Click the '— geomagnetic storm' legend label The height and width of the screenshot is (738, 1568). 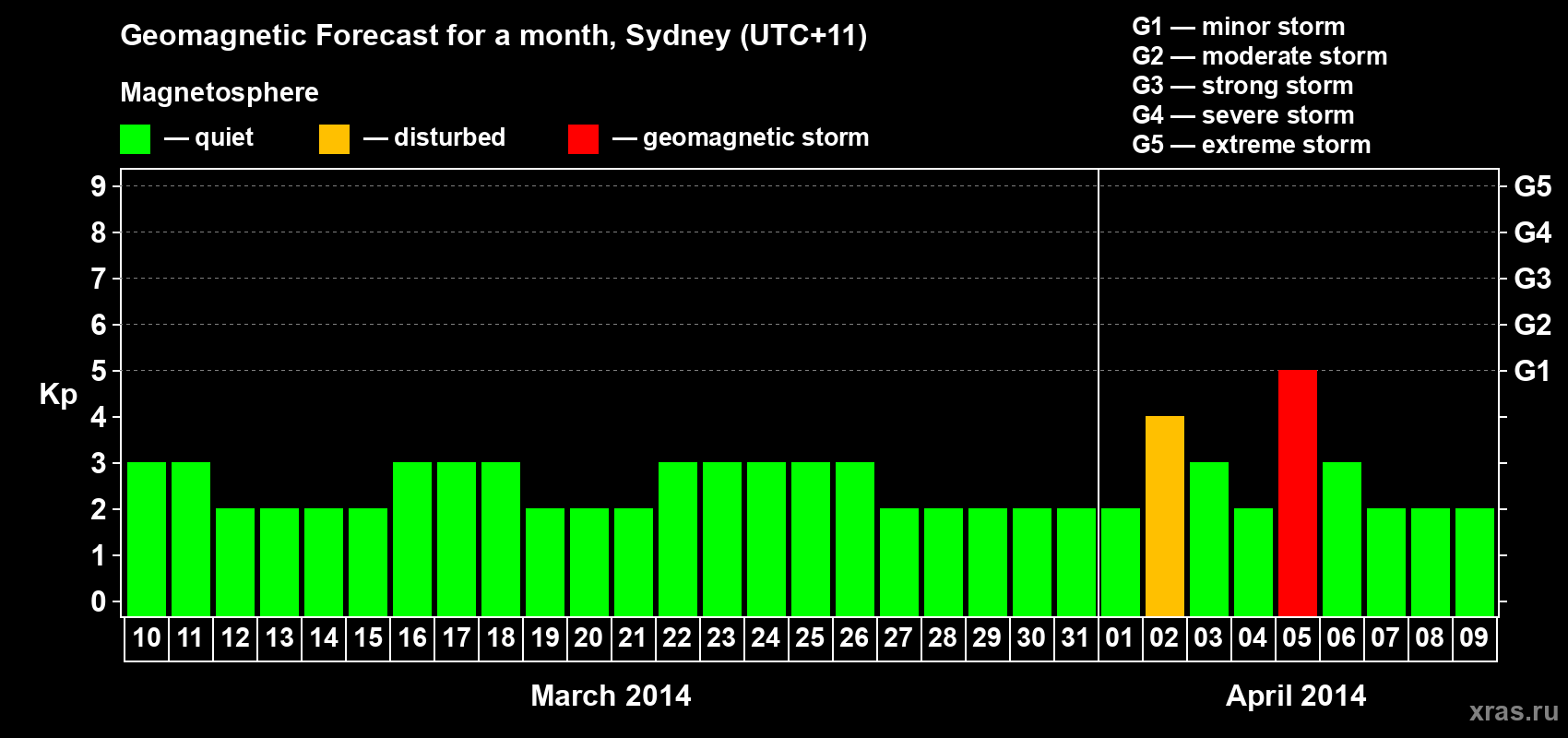pos(741,137)
